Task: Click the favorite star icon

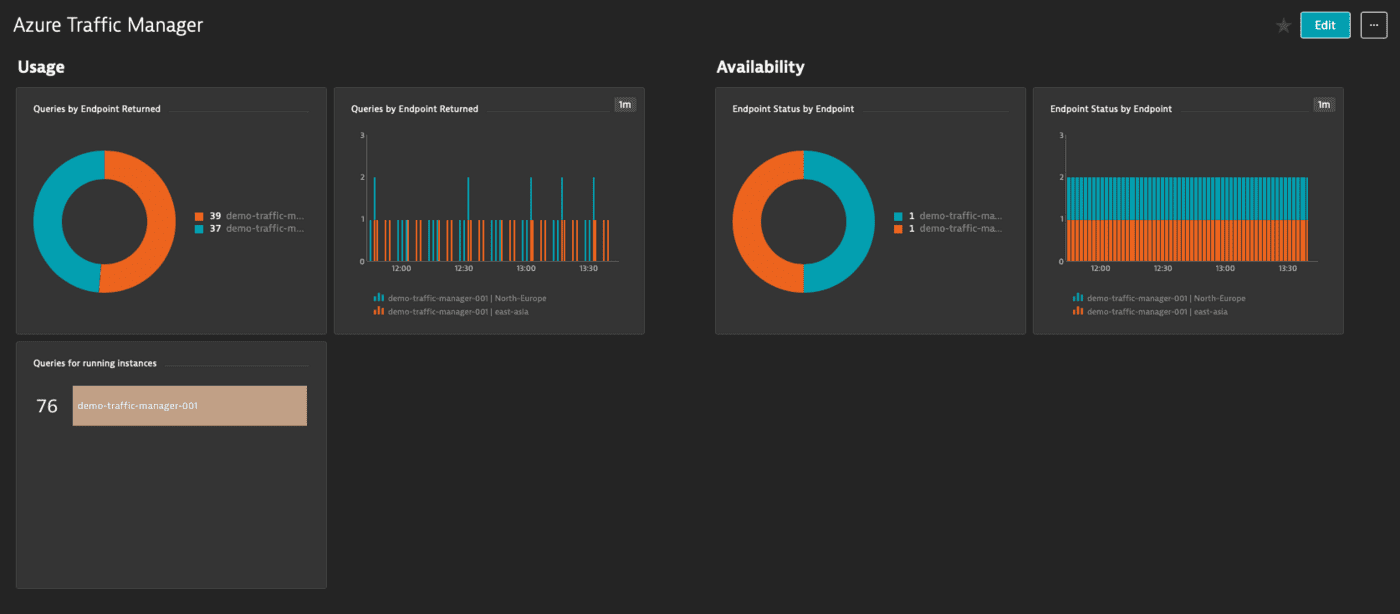Action: [1283, 26]
